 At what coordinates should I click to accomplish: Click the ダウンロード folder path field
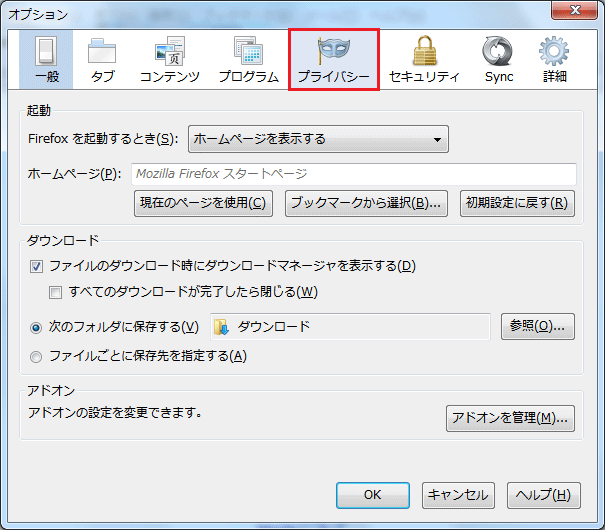click(x=350, y=327)
